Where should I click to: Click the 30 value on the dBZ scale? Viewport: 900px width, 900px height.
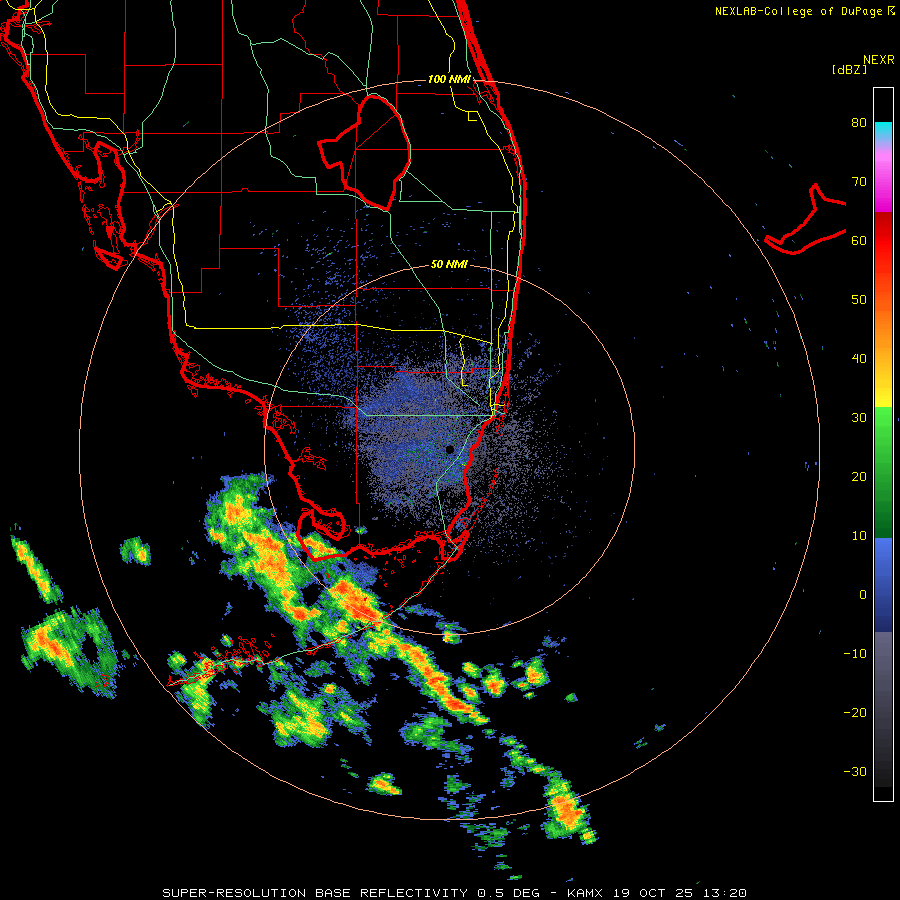point(859,417)
